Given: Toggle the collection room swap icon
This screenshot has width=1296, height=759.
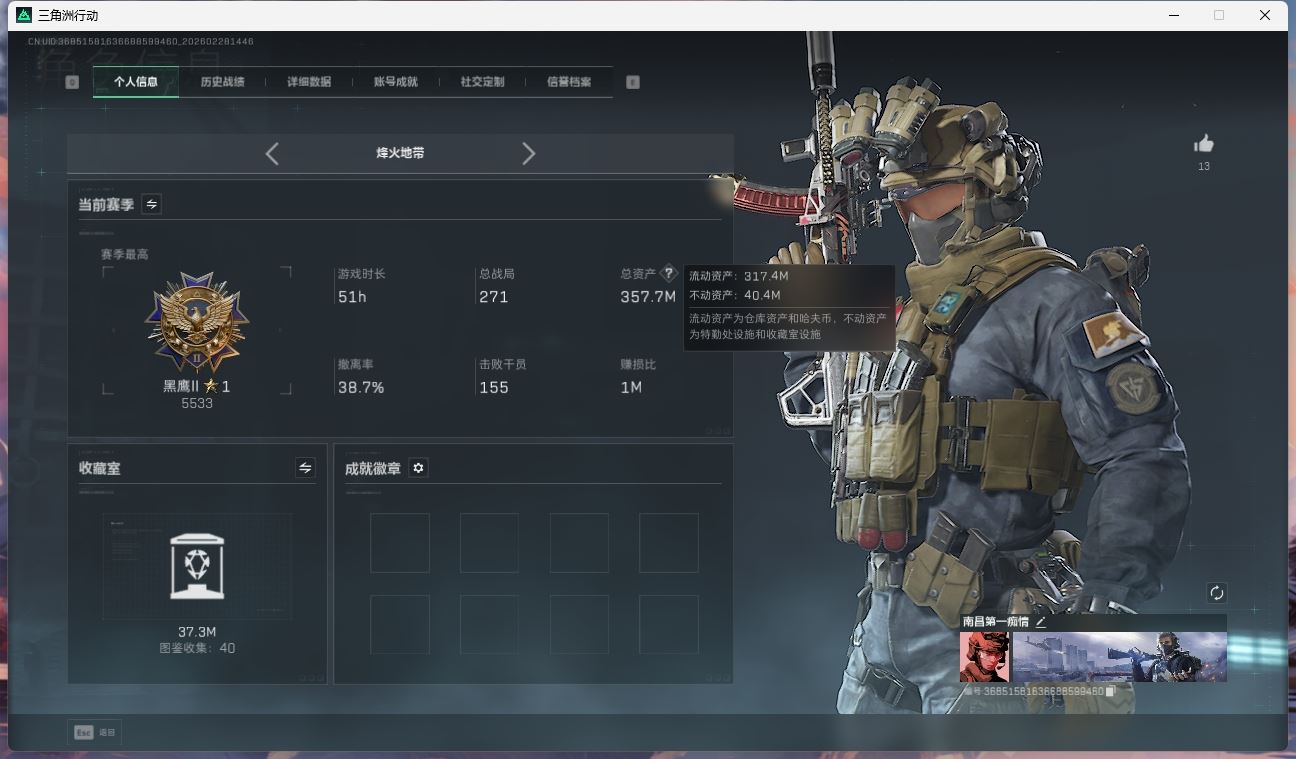Looking at the screenshot, I should coord(305,468).
